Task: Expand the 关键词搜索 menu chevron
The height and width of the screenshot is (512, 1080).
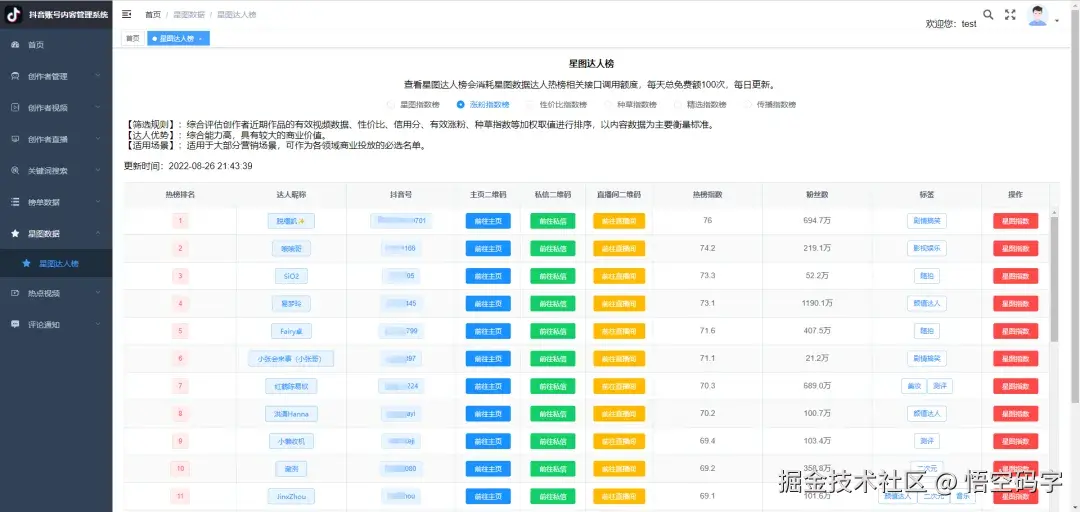Action: pyautogui.click(x=98, y=171)
